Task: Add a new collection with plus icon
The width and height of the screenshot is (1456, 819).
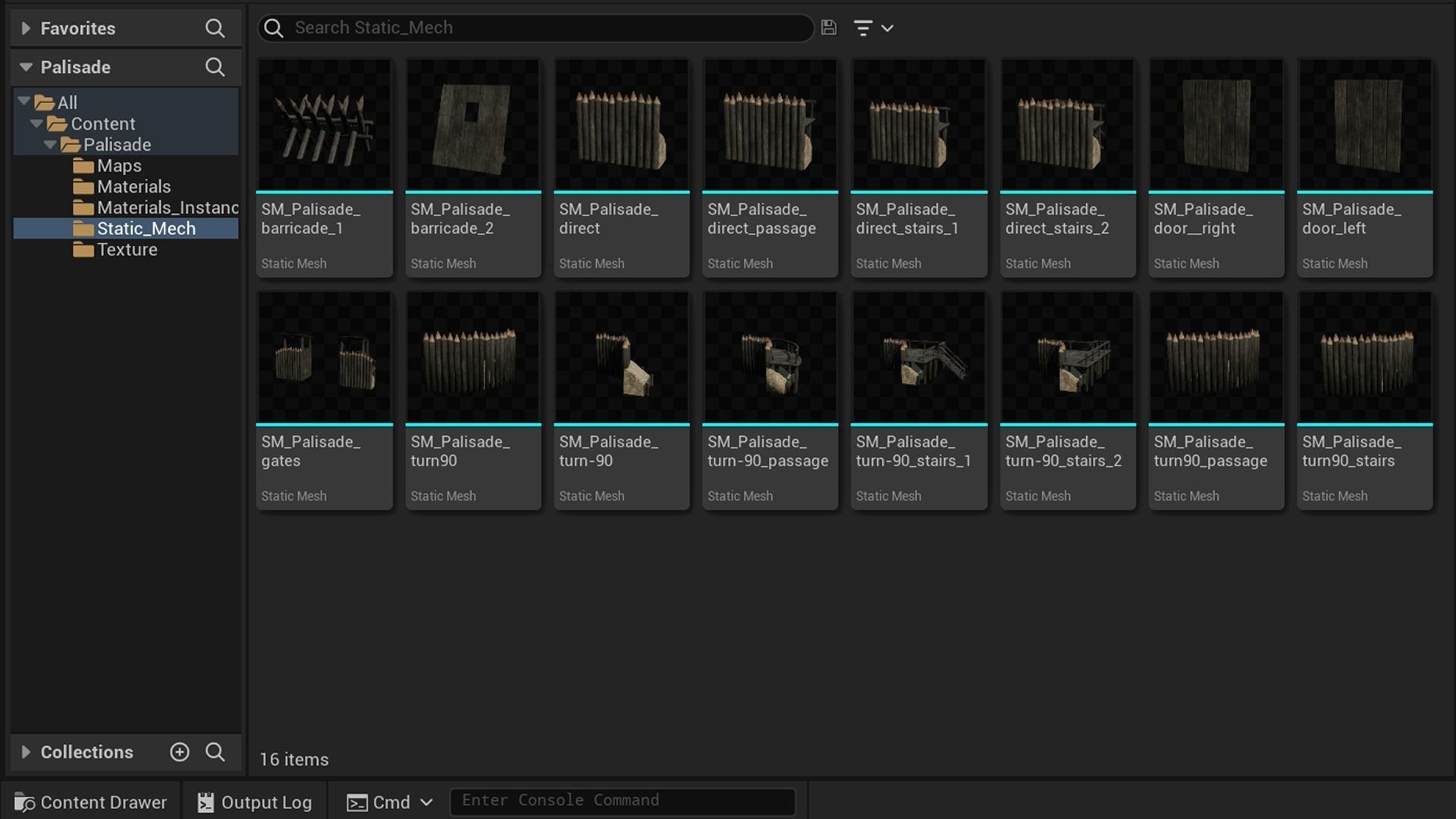Action: point(180,752)
